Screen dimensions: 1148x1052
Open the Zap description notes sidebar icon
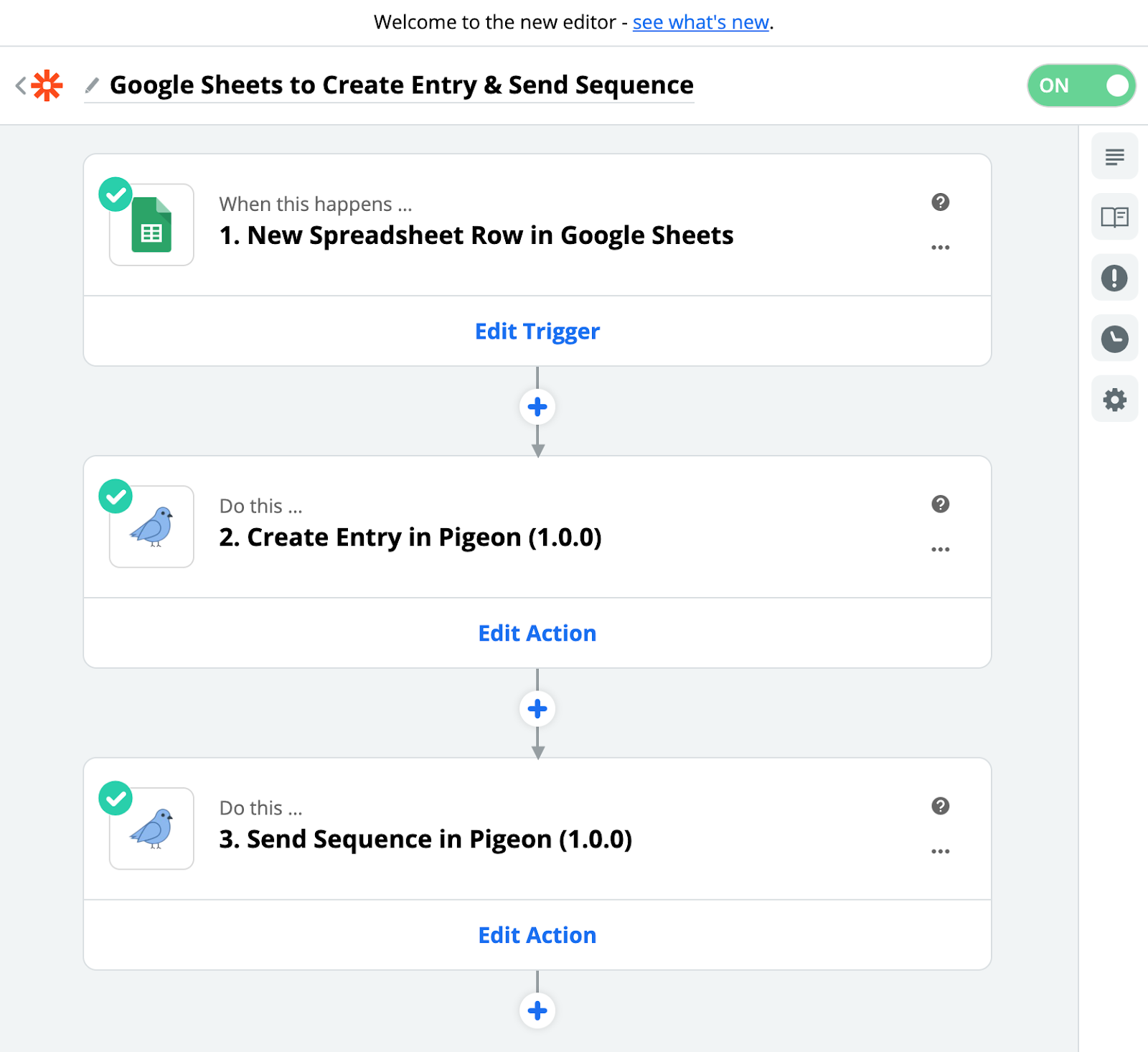[x=1114, y=156]
